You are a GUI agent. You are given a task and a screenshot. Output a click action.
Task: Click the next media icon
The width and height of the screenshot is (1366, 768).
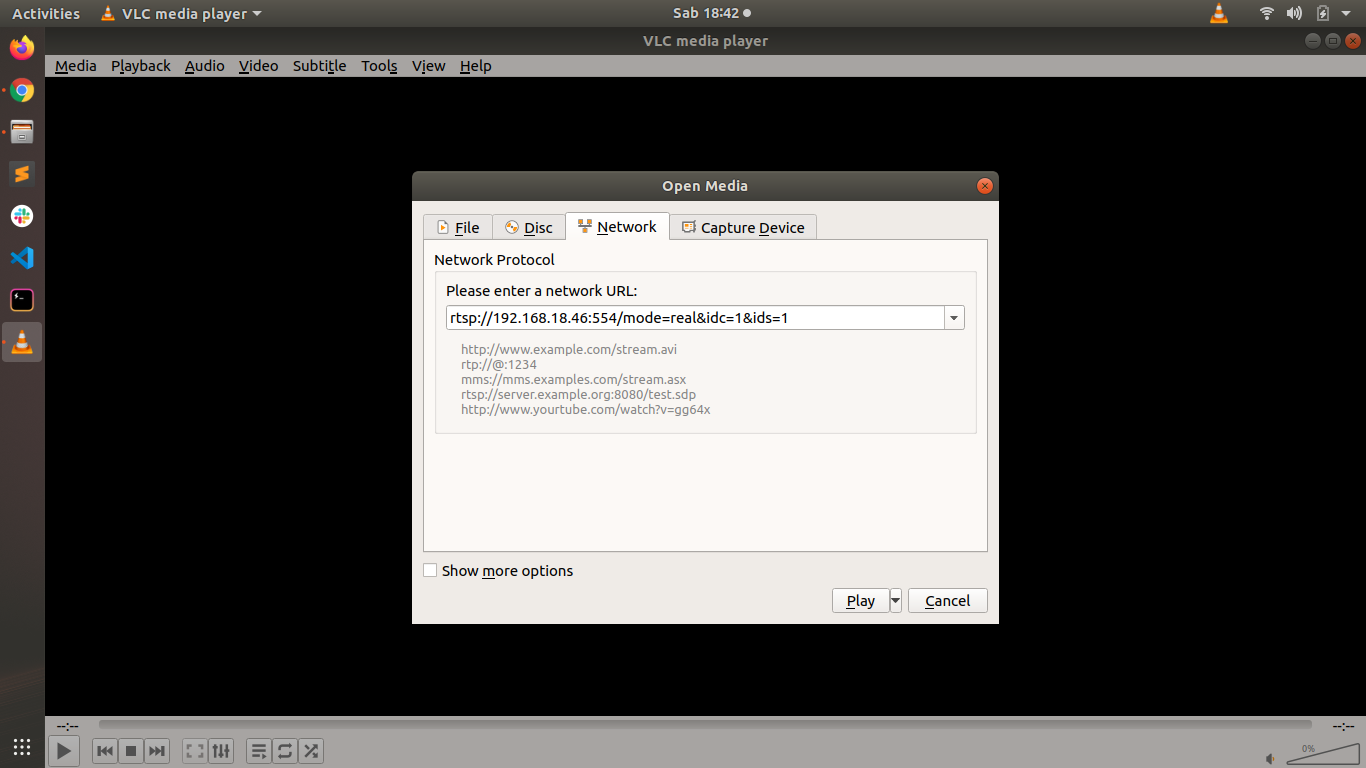[x=156, y=750]
